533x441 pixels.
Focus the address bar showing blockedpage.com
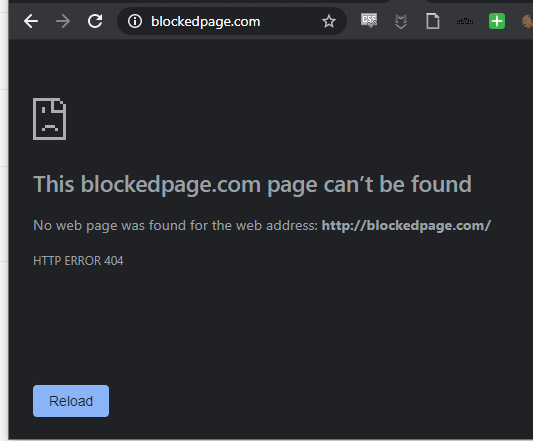(232, 21)
